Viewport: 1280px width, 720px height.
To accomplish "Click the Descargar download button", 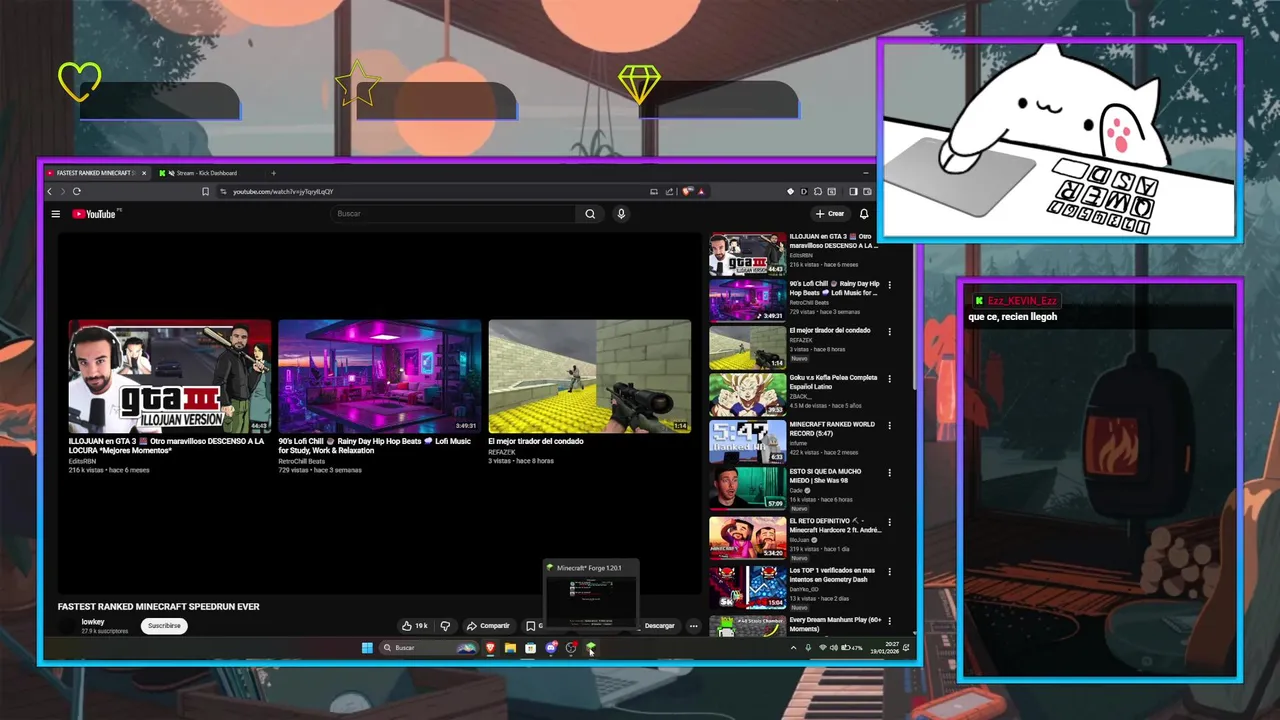I will pos(659,626).
